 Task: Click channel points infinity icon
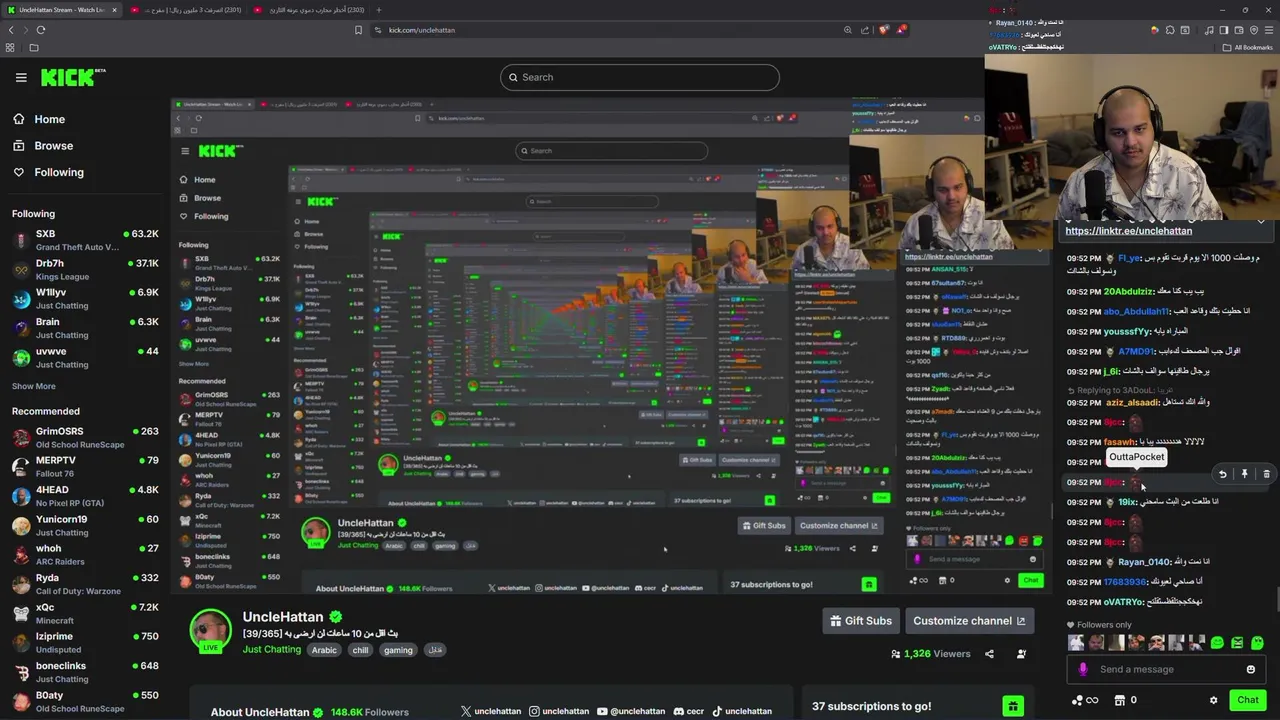click(1085, 700)
